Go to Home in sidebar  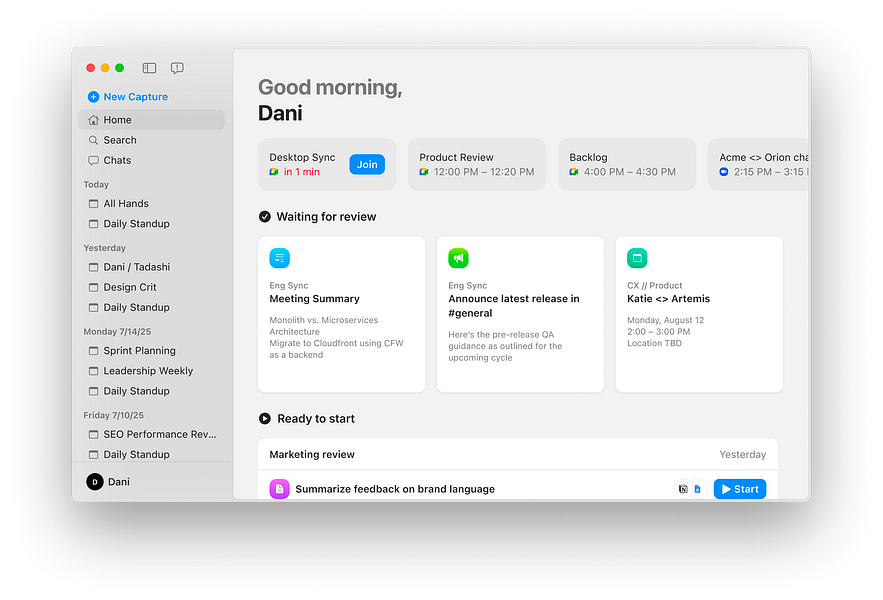point(151,120)
